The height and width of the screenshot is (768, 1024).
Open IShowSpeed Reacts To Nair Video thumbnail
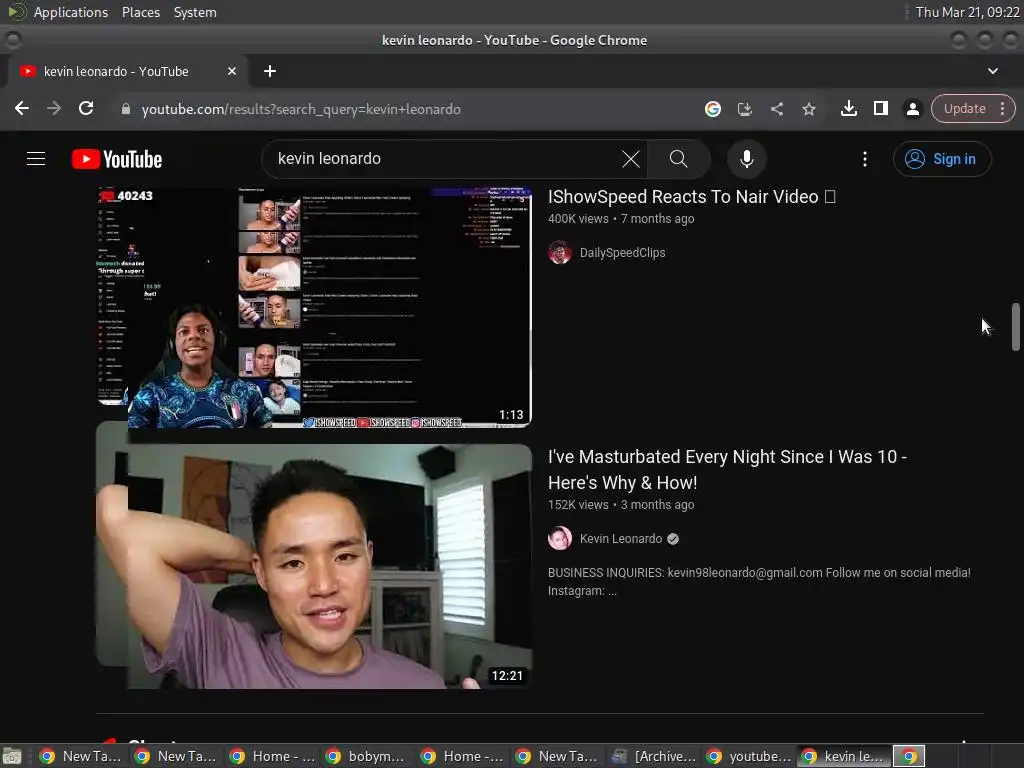(x=313, y=307)
